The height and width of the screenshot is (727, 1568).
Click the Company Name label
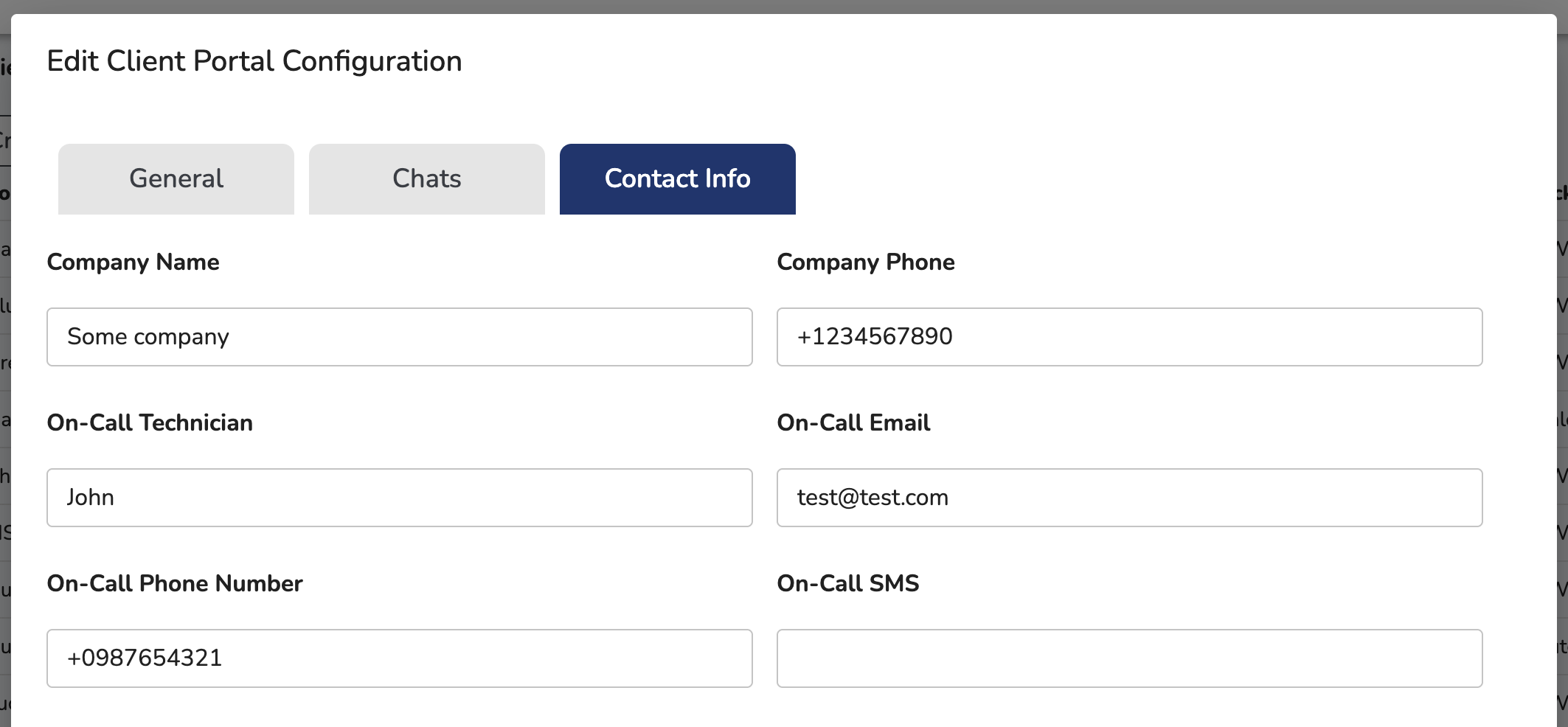pyautogui.click(x=133, y=262)
